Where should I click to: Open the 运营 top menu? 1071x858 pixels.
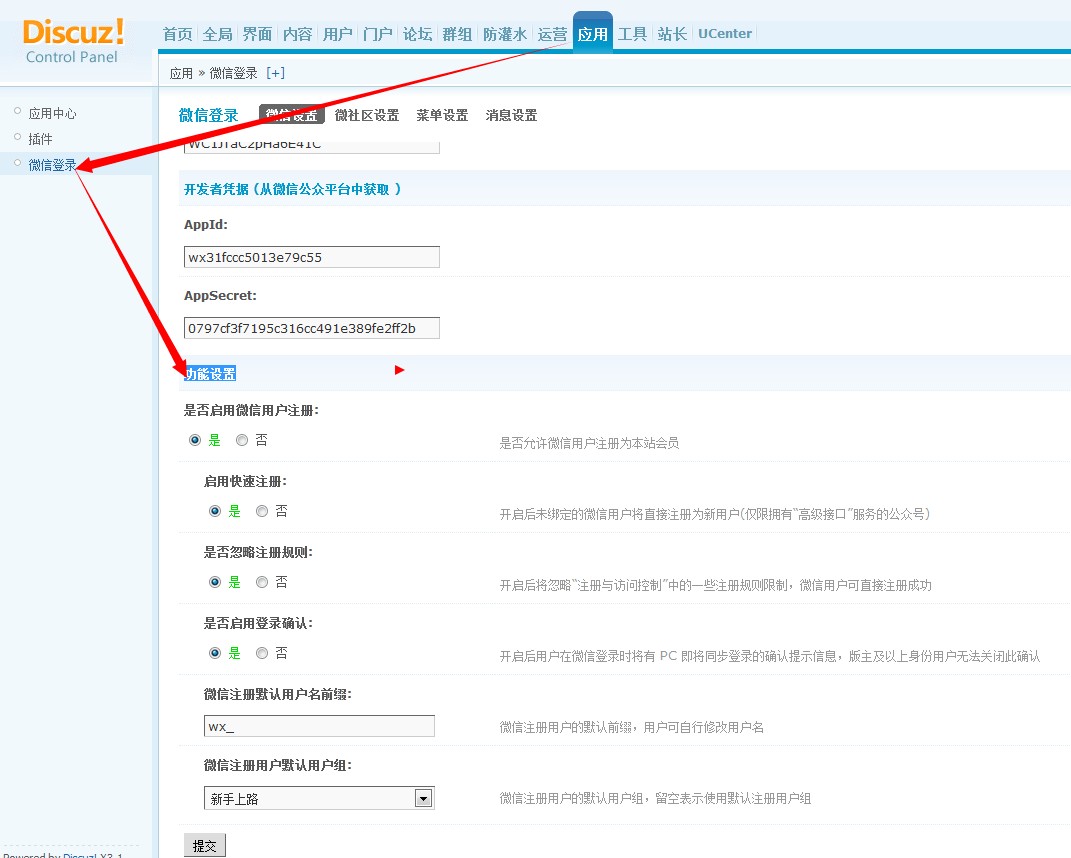pos(552,34)
